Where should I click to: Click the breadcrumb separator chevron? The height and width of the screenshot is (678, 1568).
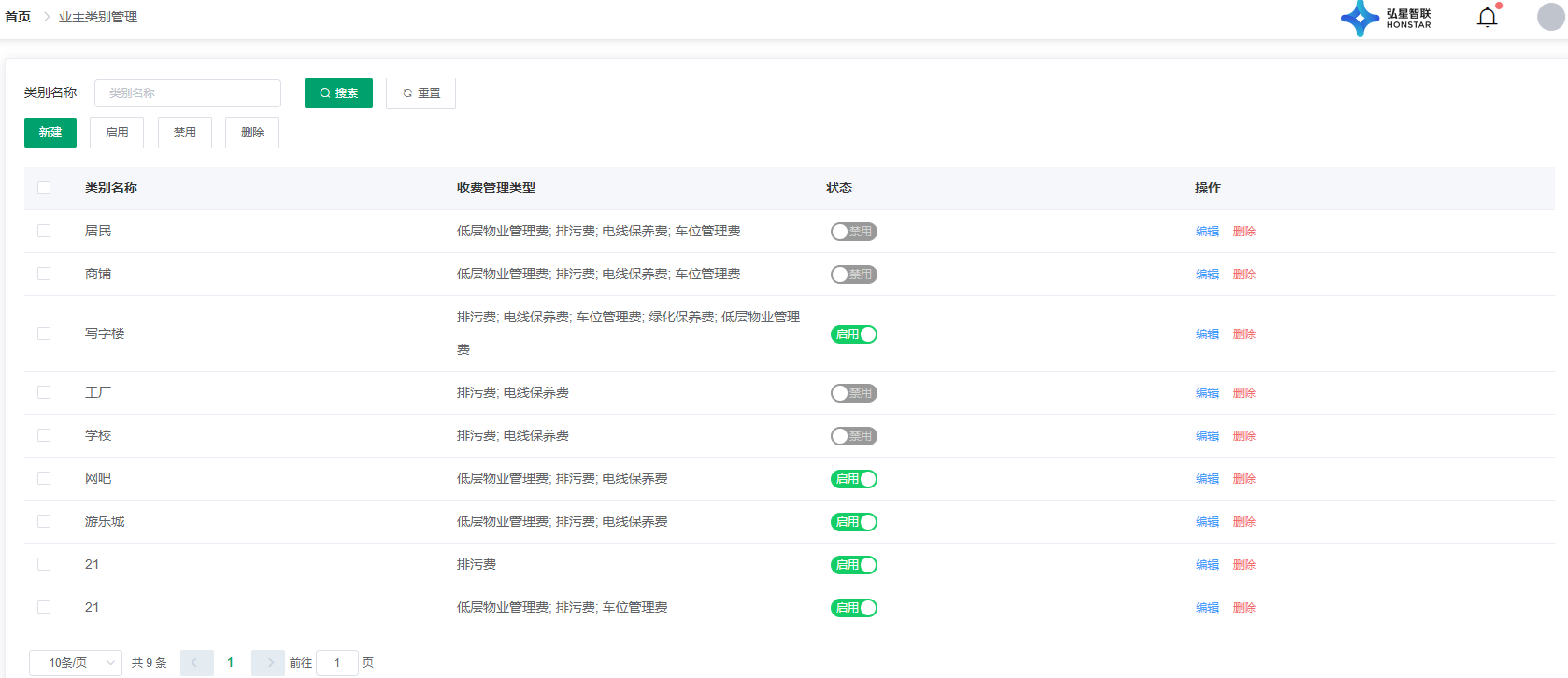(x=46, y=18)
